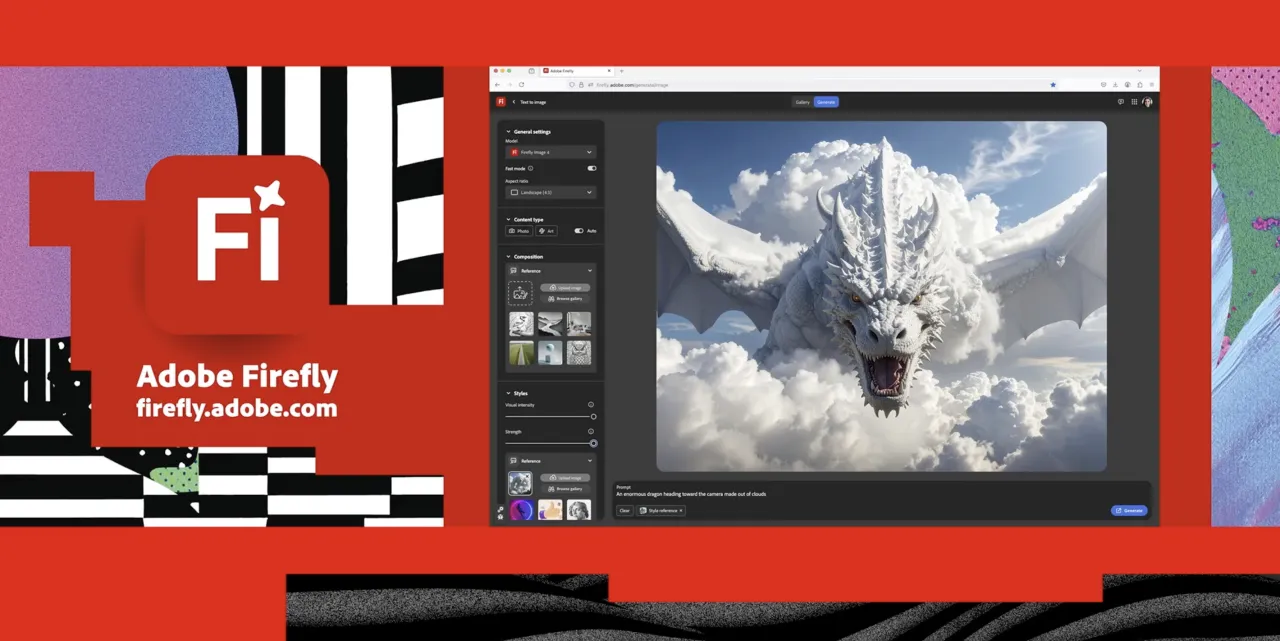
Task: Collapse Composition section
Action: click(x=508, y=257)
